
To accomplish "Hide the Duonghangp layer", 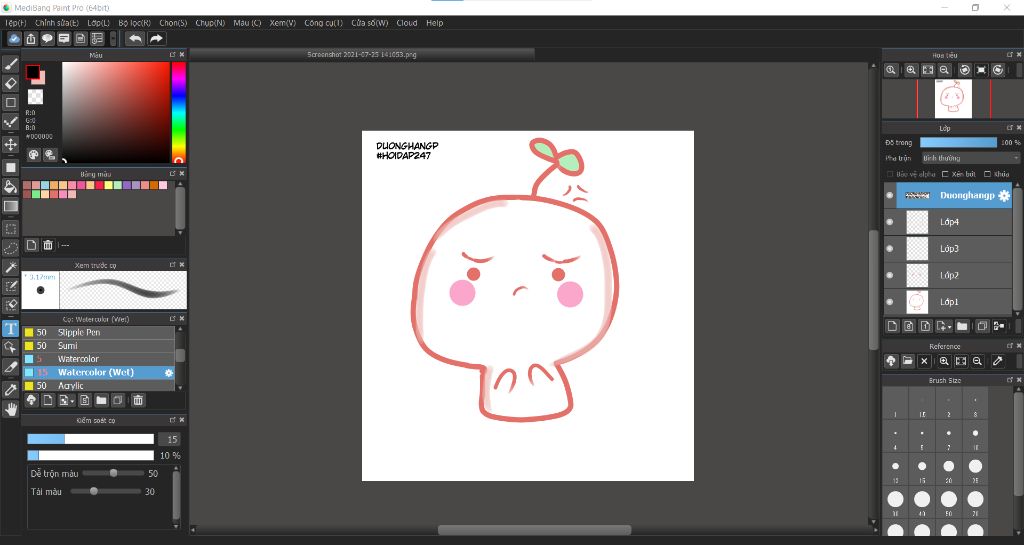I will click(889, 195).
